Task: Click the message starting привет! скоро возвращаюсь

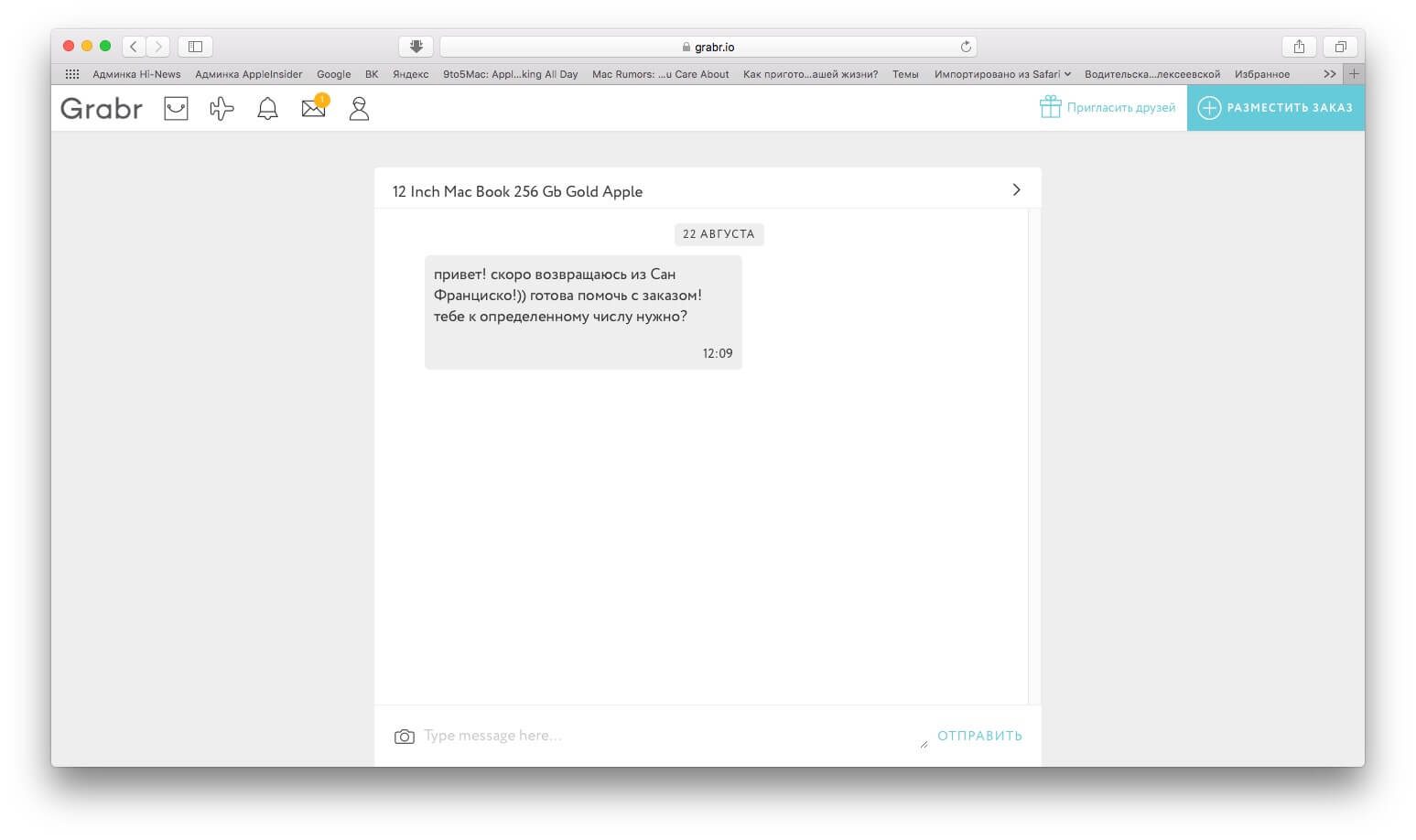Action: coord(583,312)
